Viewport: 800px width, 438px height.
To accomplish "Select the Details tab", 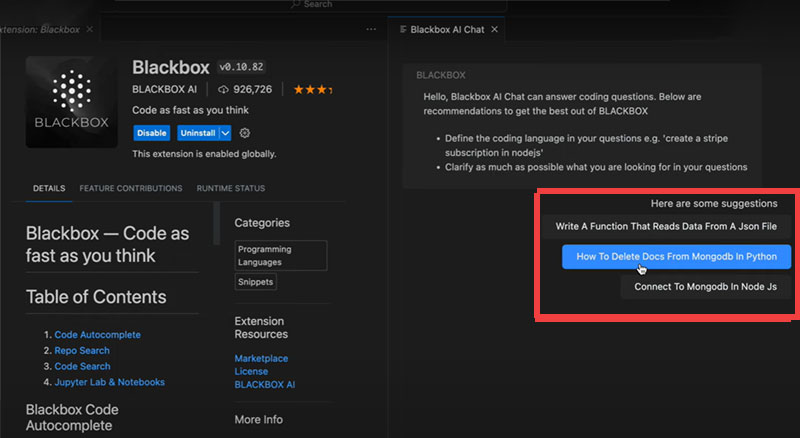I will pos(49,188).
